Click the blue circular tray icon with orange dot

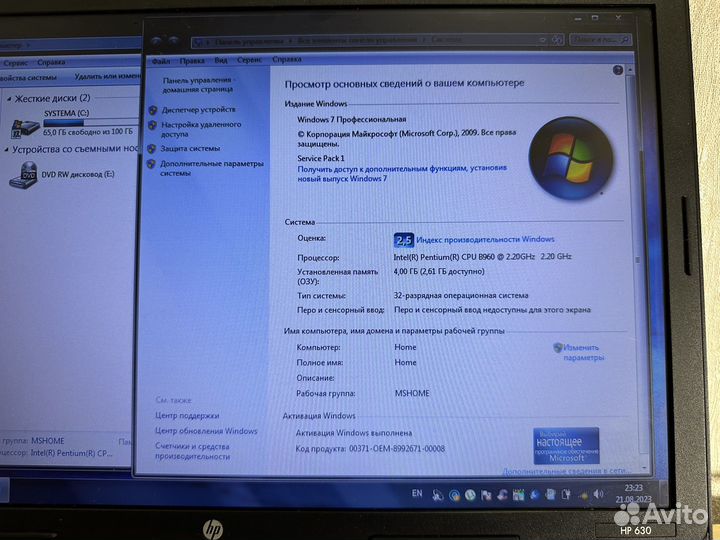point(455,495)
